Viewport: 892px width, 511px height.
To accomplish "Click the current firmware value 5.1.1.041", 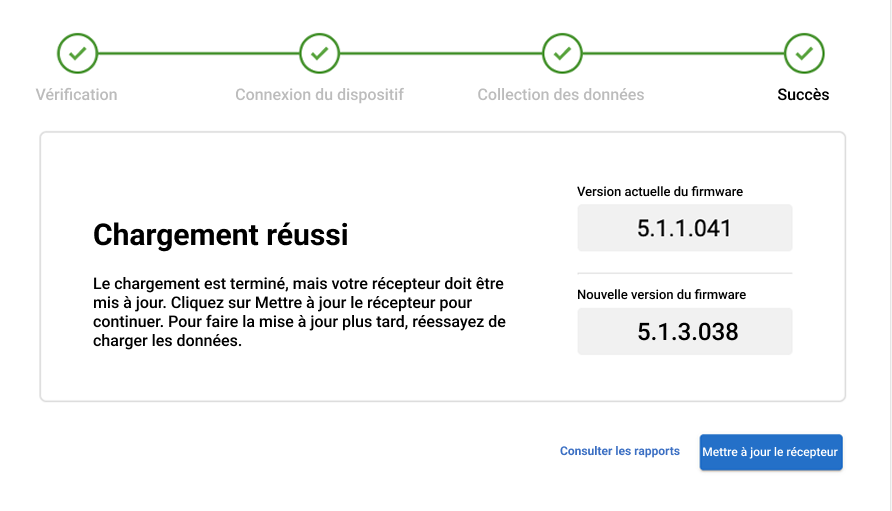I will (x=684, y=228).
